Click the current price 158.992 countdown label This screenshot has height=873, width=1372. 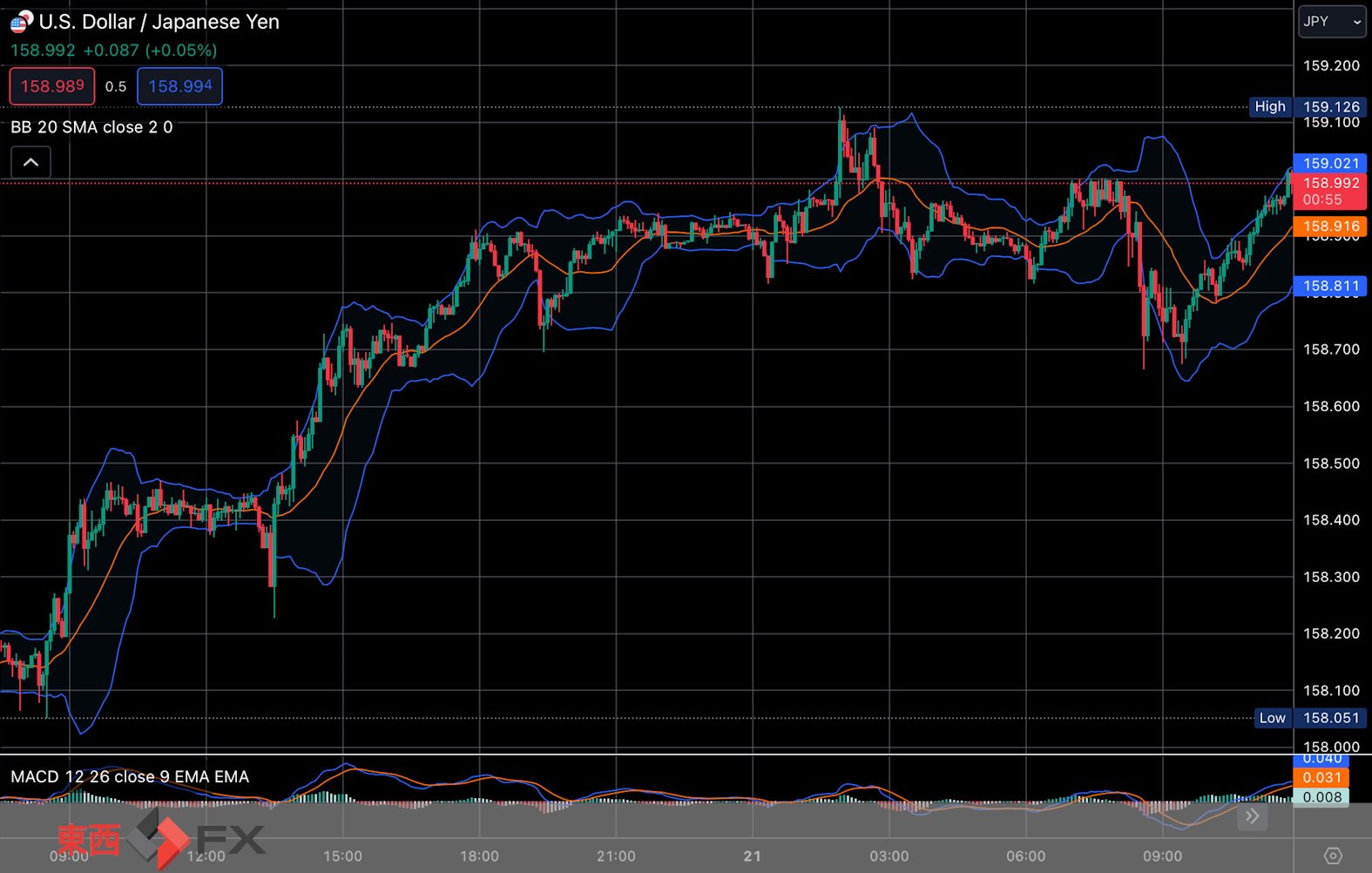[x=1330, y=191]
